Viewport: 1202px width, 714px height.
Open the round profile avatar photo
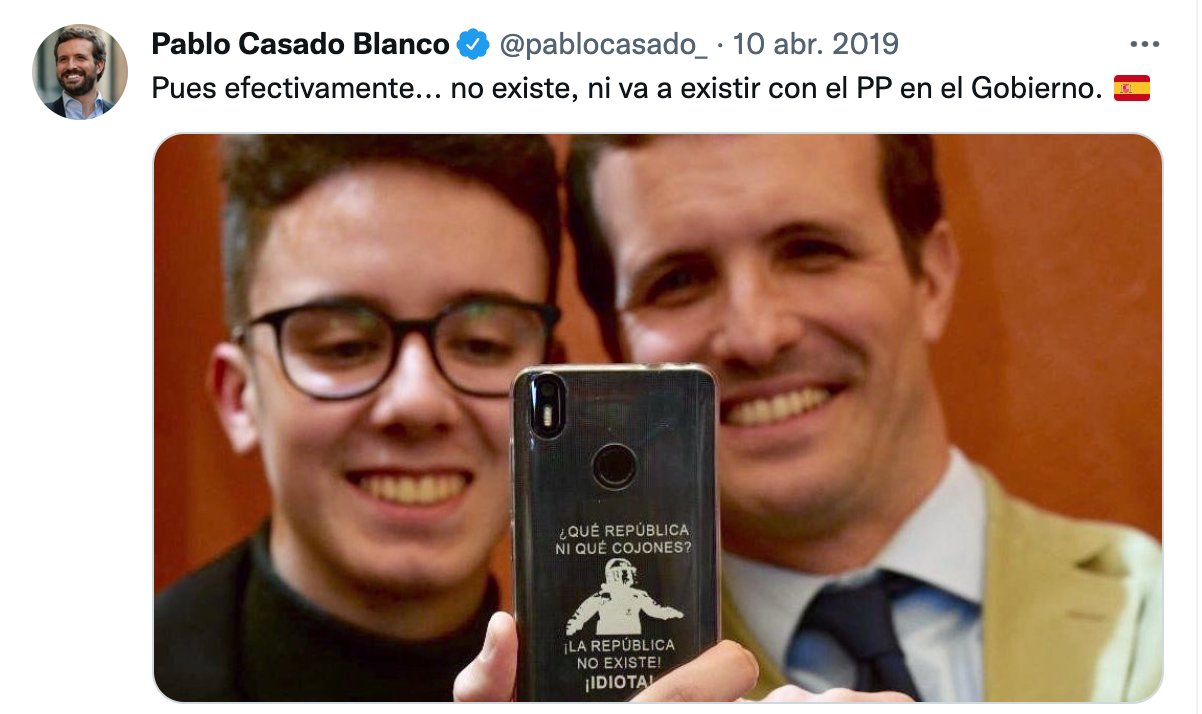point(80,72)
